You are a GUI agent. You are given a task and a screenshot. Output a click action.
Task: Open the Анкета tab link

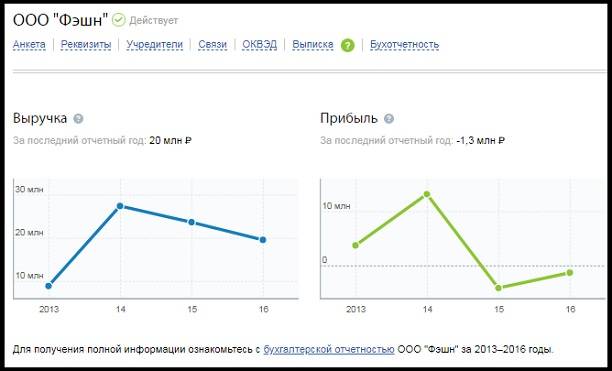coord(29,44)
